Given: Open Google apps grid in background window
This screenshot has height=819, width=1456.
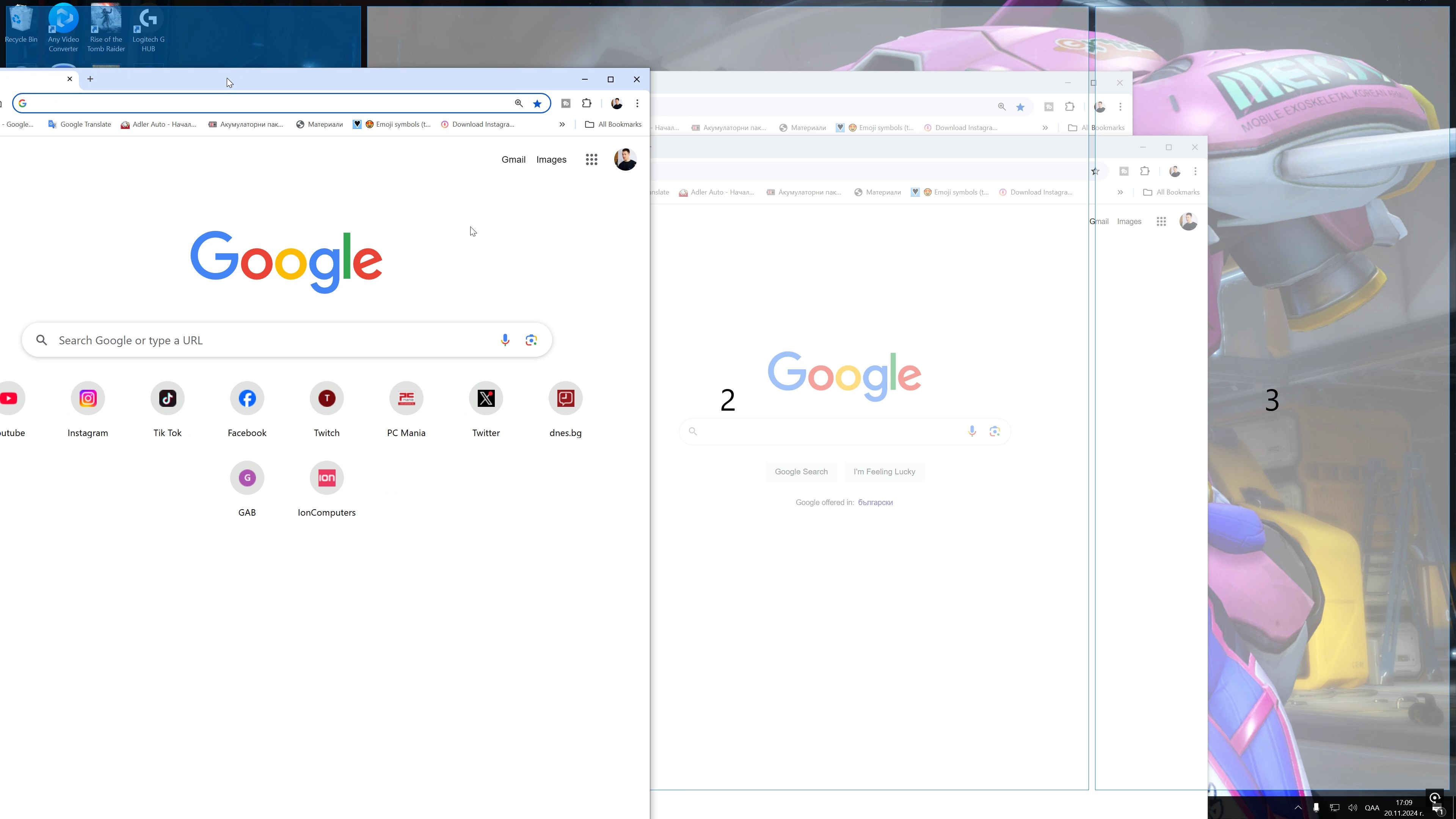Looking at the screenshot, I should [1161, 222].
